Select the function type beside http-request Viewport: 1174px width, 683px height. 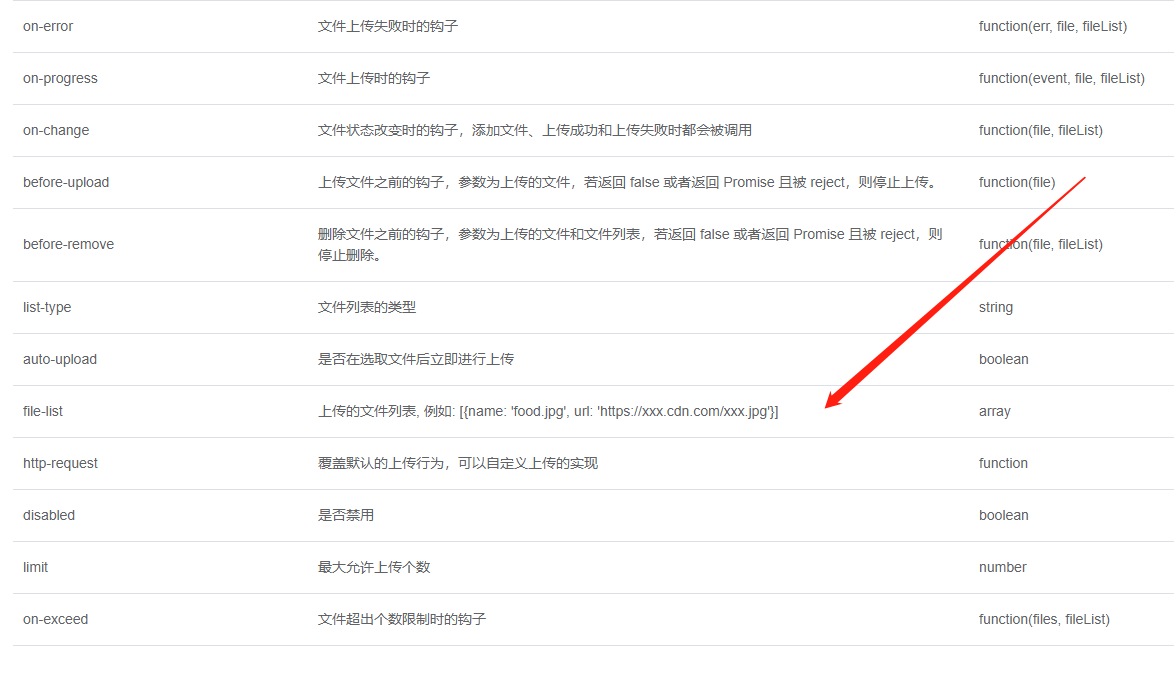coord(1002,463)
